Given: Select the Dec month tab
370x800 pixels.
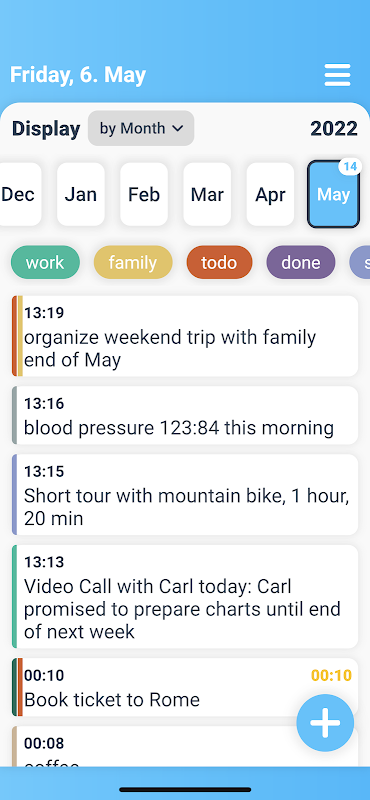Looking at the screenshot, I should click(19, 194).
